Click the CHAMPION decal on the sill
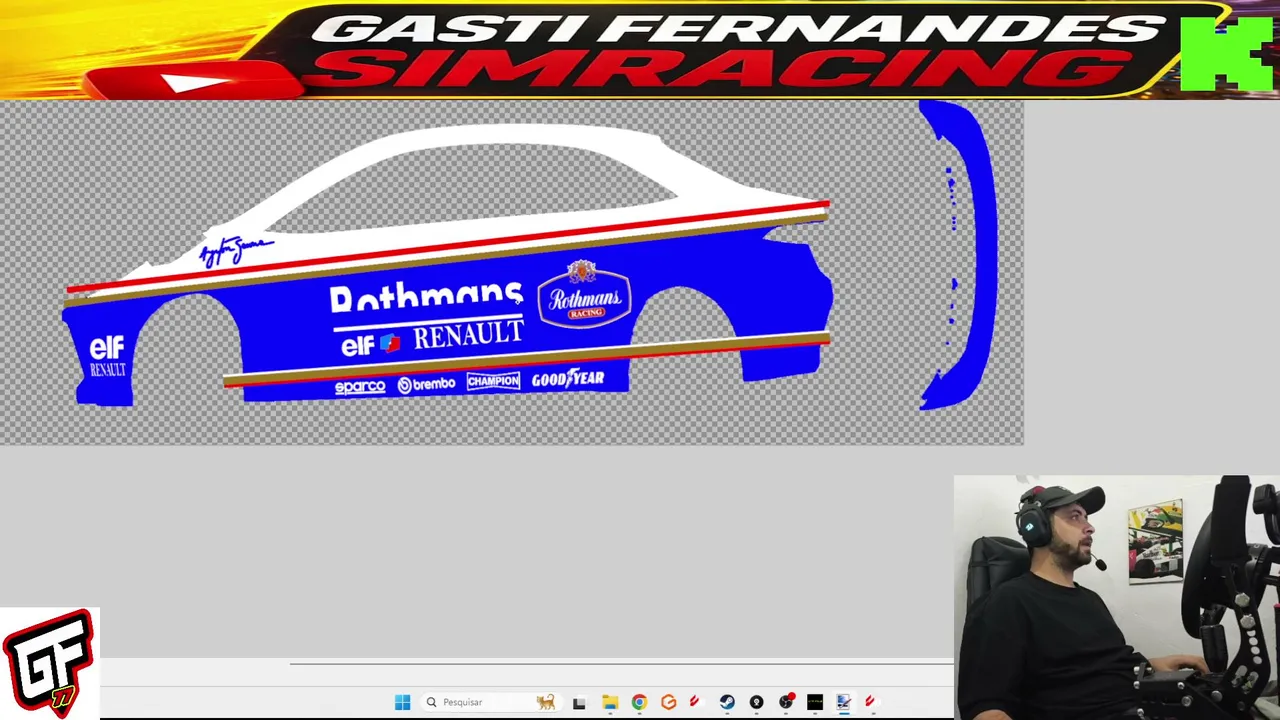Viewport: 1280px width, 720px height. pos(493,381)
